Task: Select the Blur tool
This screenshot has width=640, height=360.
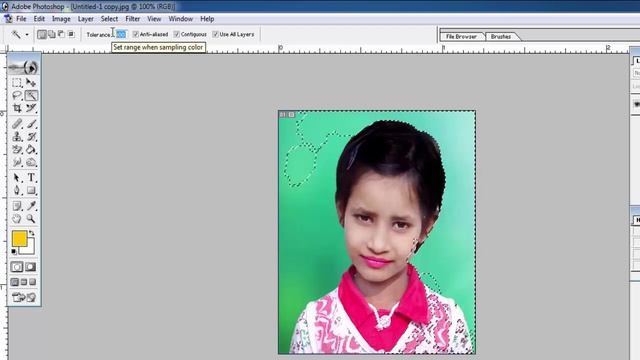Action: point(17,162)
